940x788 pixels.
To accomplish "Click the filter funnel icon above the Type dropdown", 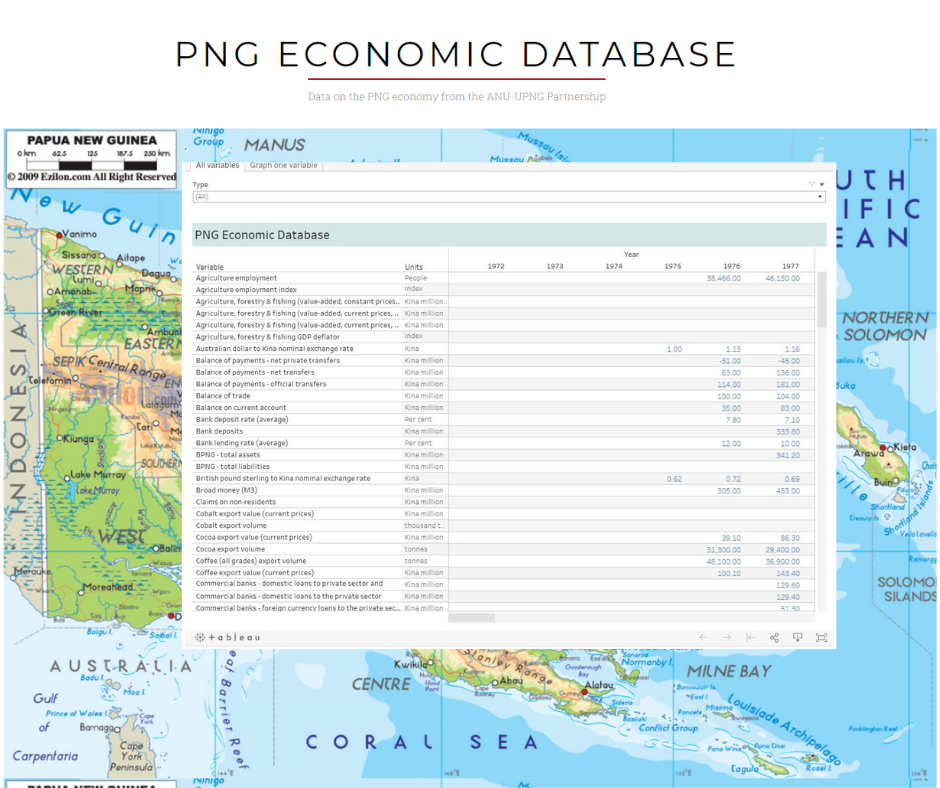I will [x=812, y=184].
